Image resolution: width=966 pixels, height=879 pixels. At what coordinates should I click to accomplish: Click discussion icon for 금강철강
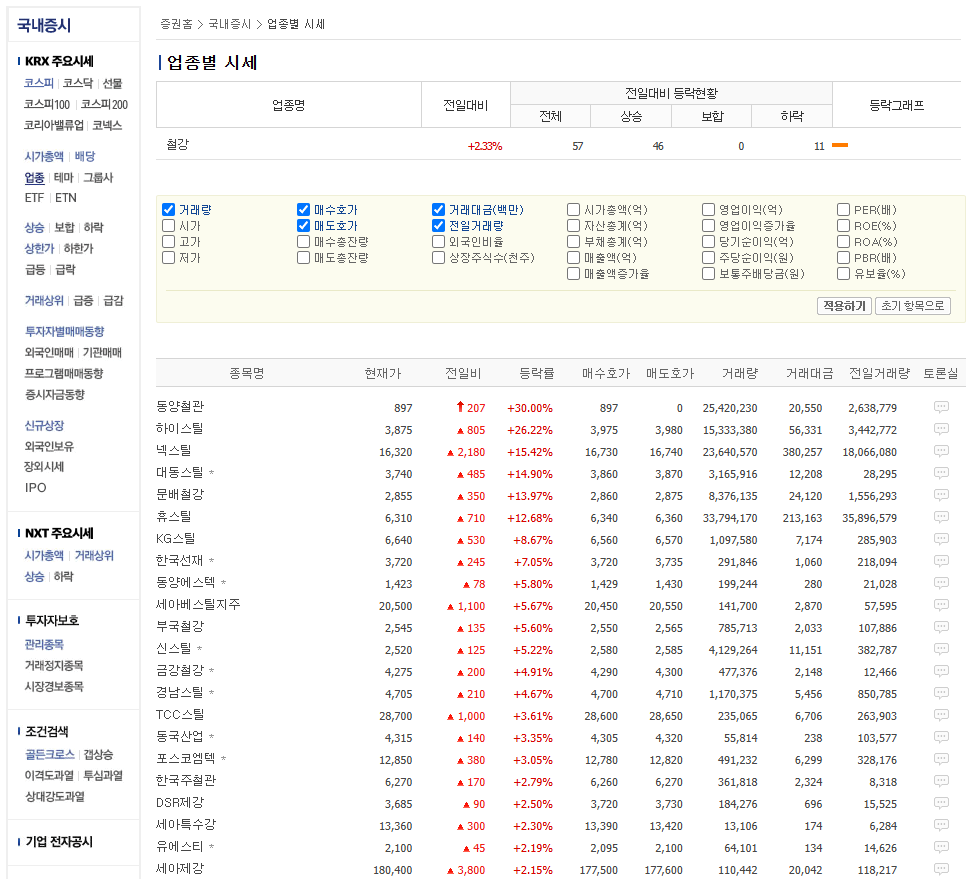click(940, 672)
